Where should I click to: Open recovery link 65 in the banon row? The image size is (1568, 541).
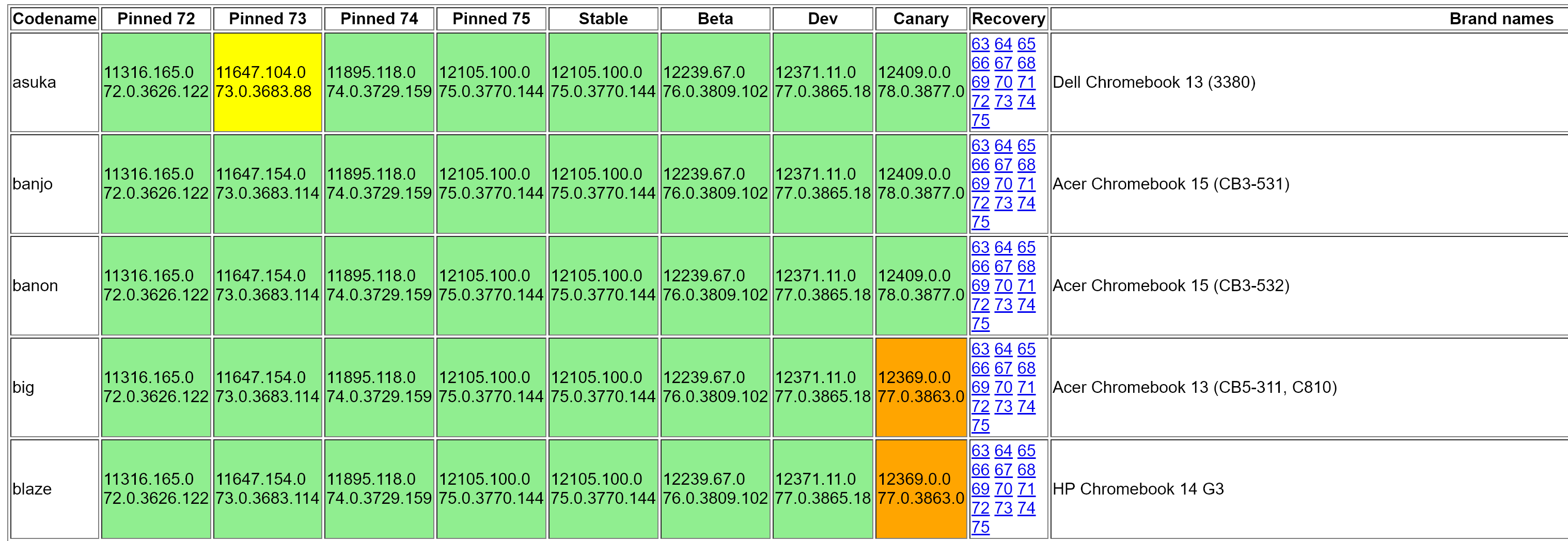(1026, 248)
